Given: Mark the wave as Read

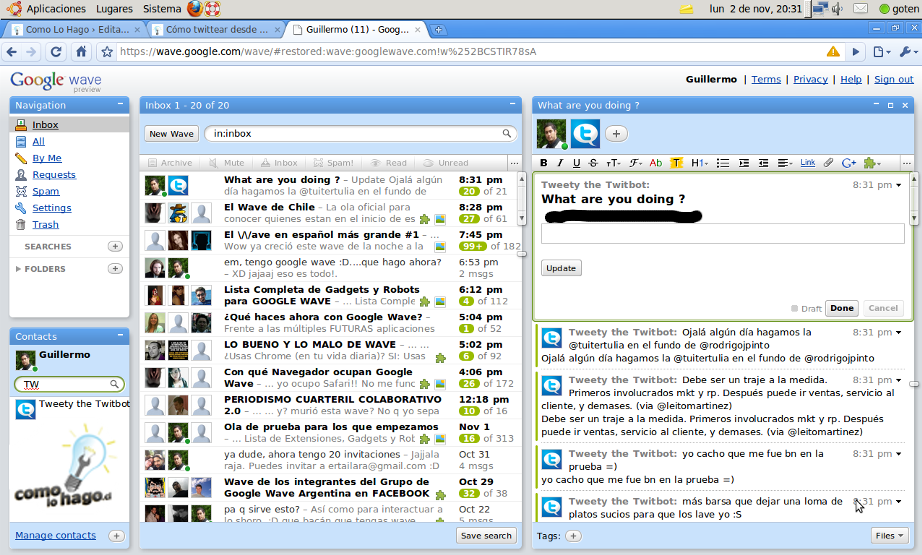Looking at the screenshot, I should pos(389,163).
